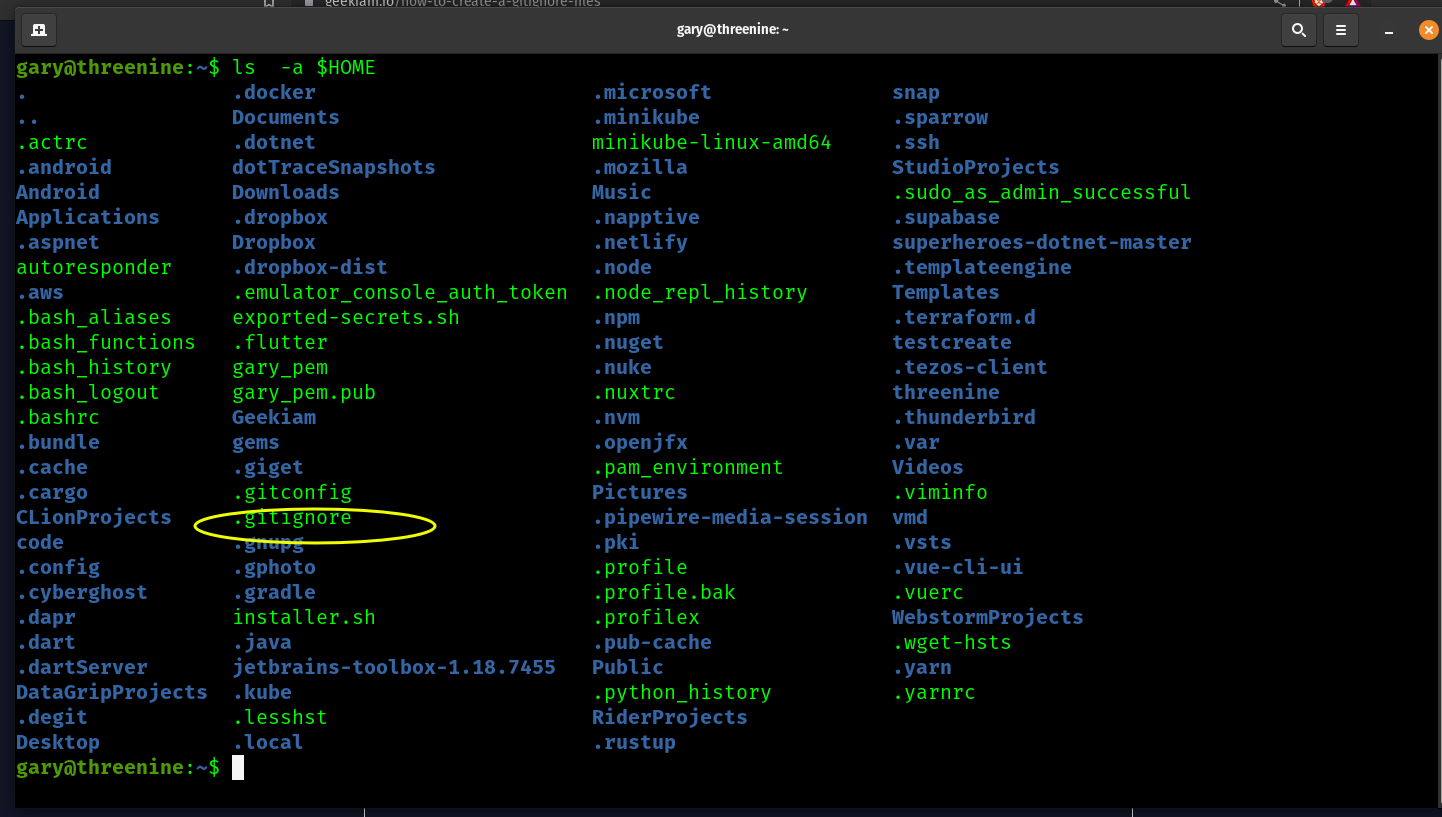1442x817 pixels.
Task: Select the Pictures directory entry
Action: click(x=640, y=492)
